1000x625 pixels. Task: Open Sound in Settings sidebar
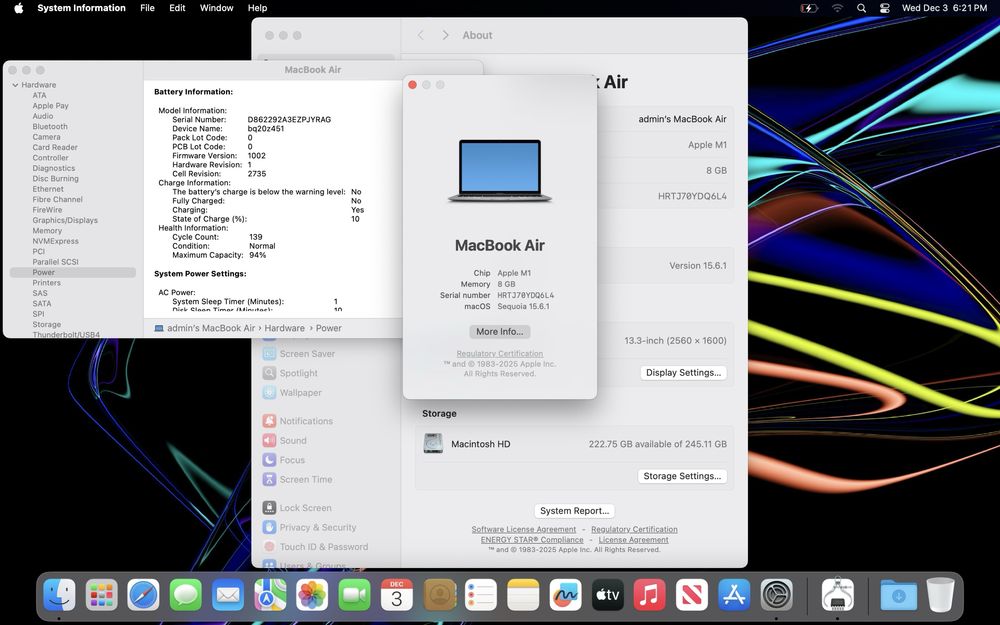284,441
